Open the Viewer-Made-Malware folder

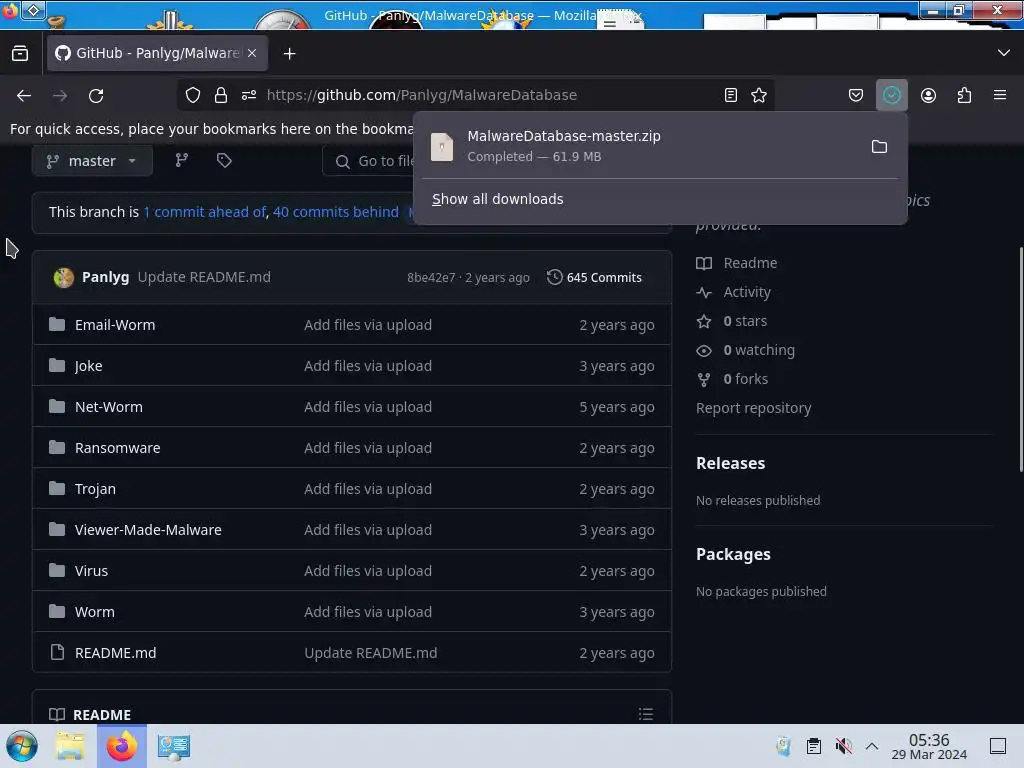pyautogui.click(x=148, y=530)
